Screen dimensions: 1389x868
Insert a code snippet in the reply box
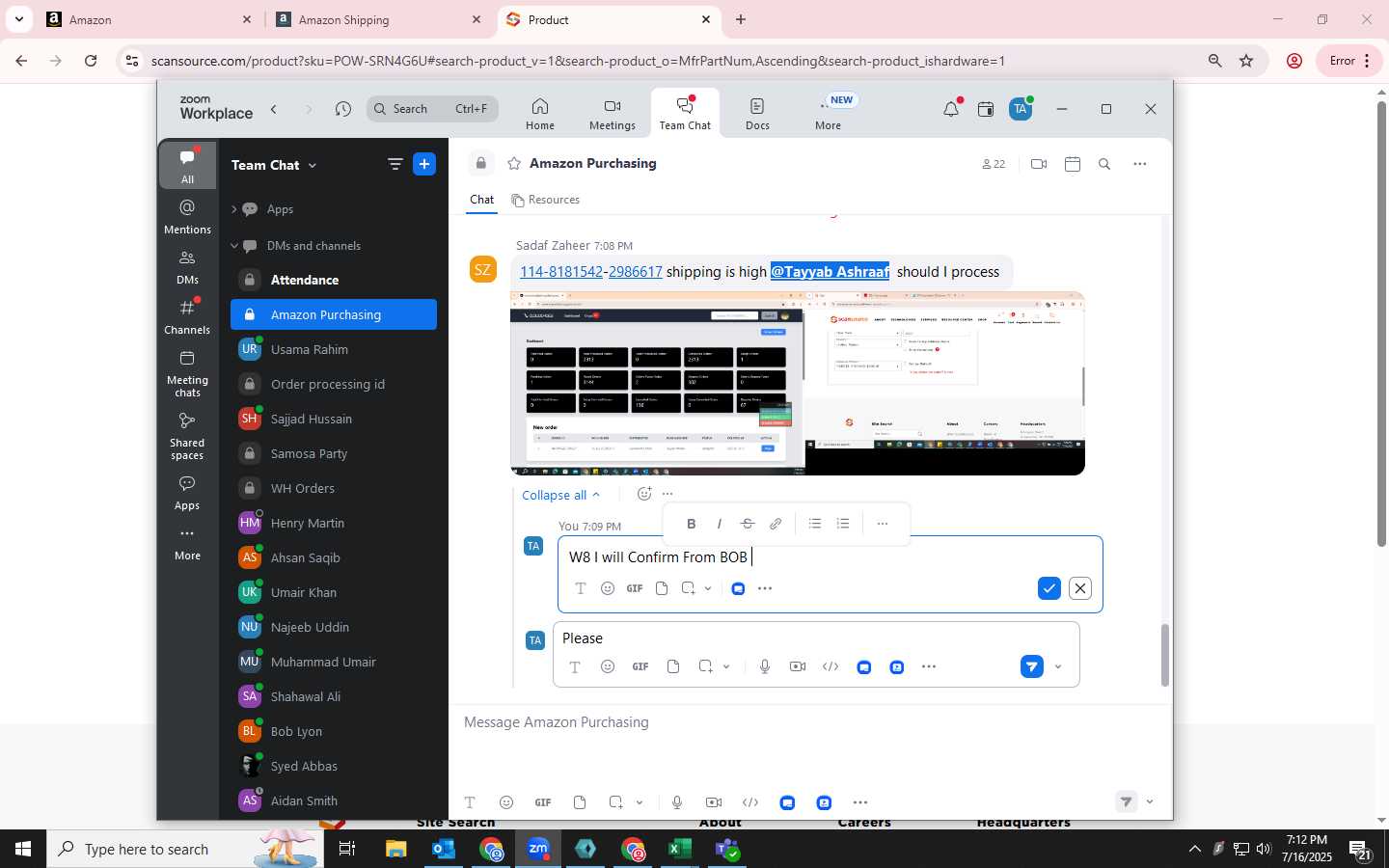(831, 666)
